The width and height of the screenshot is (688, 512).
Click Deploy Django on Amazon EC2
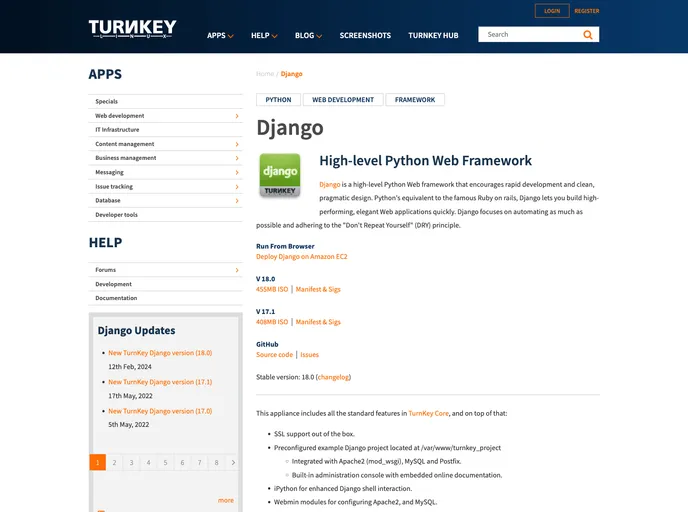point(301,257)
